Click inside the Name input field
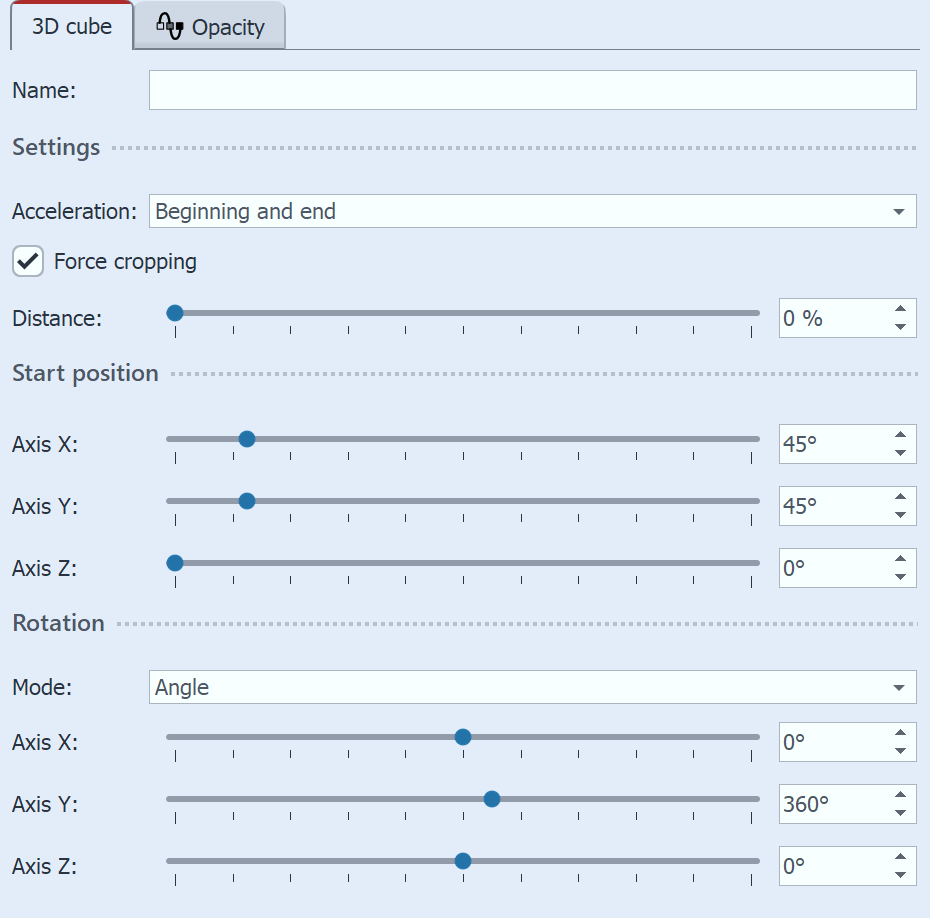The image size is (930, 918). pos(530,90)
